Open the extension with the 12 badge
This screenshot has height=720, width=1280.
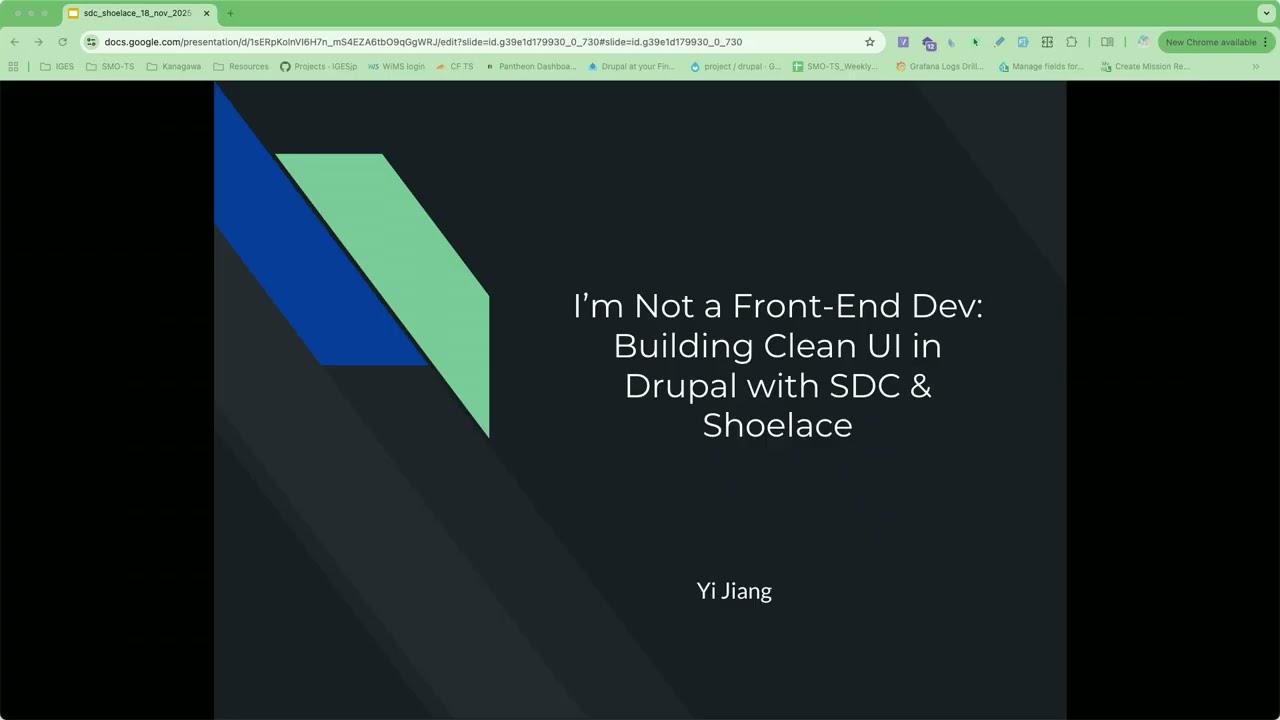928,42
